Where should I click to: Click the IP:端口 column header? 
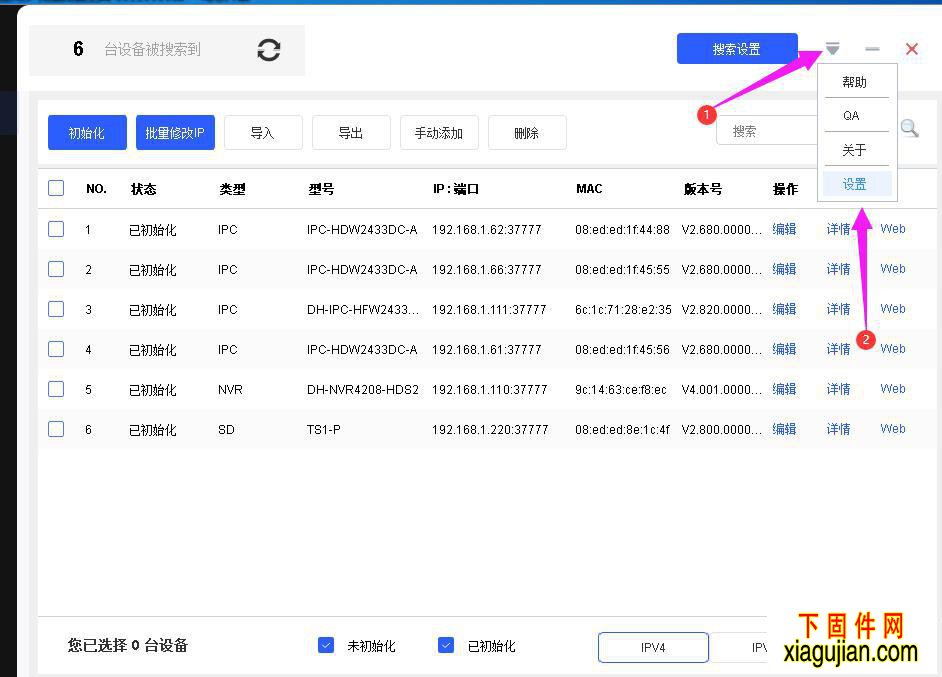tap(456, 189)
